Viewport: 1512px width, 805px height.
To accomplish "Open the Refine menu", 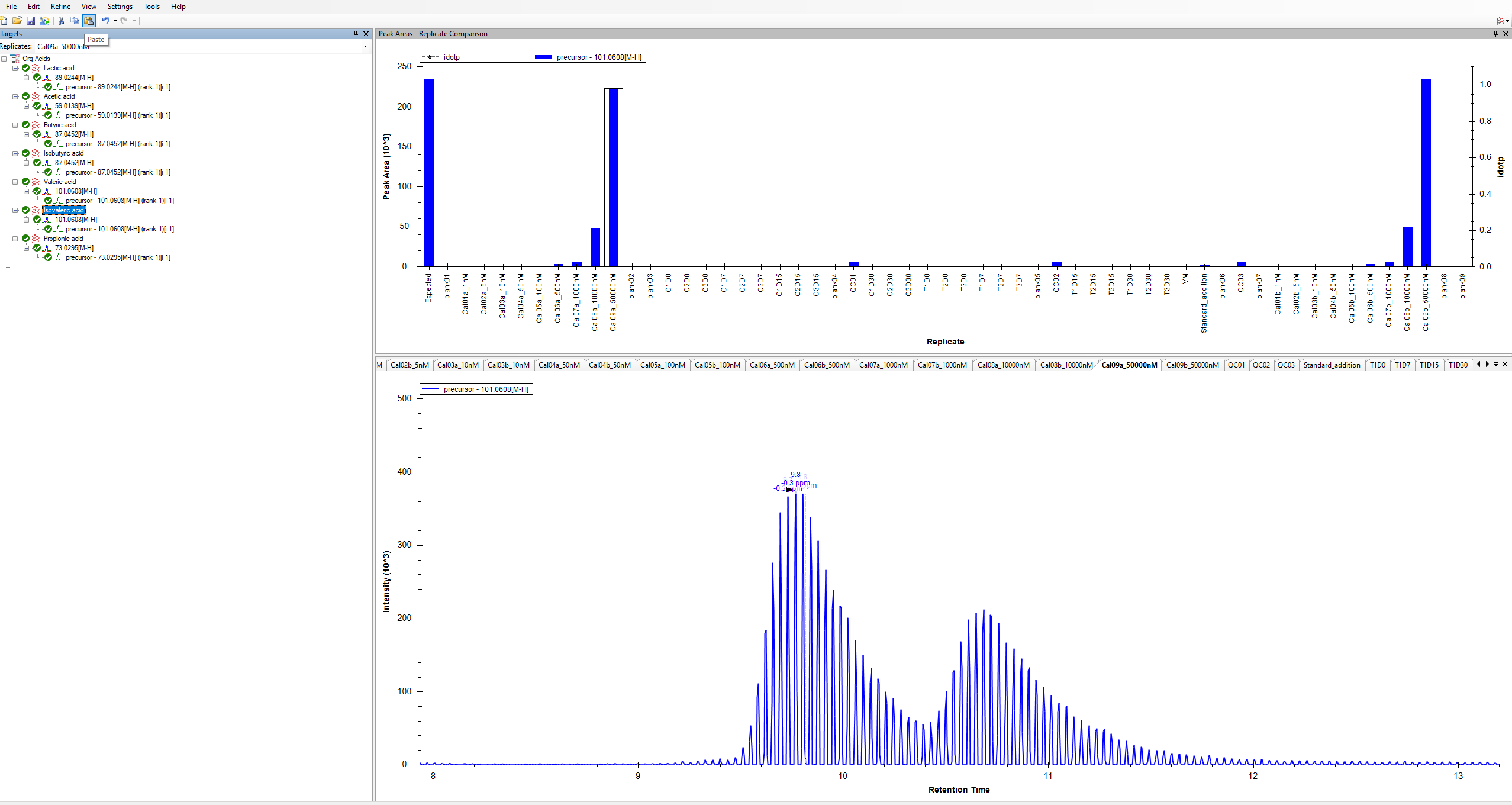I will point(60,7).
